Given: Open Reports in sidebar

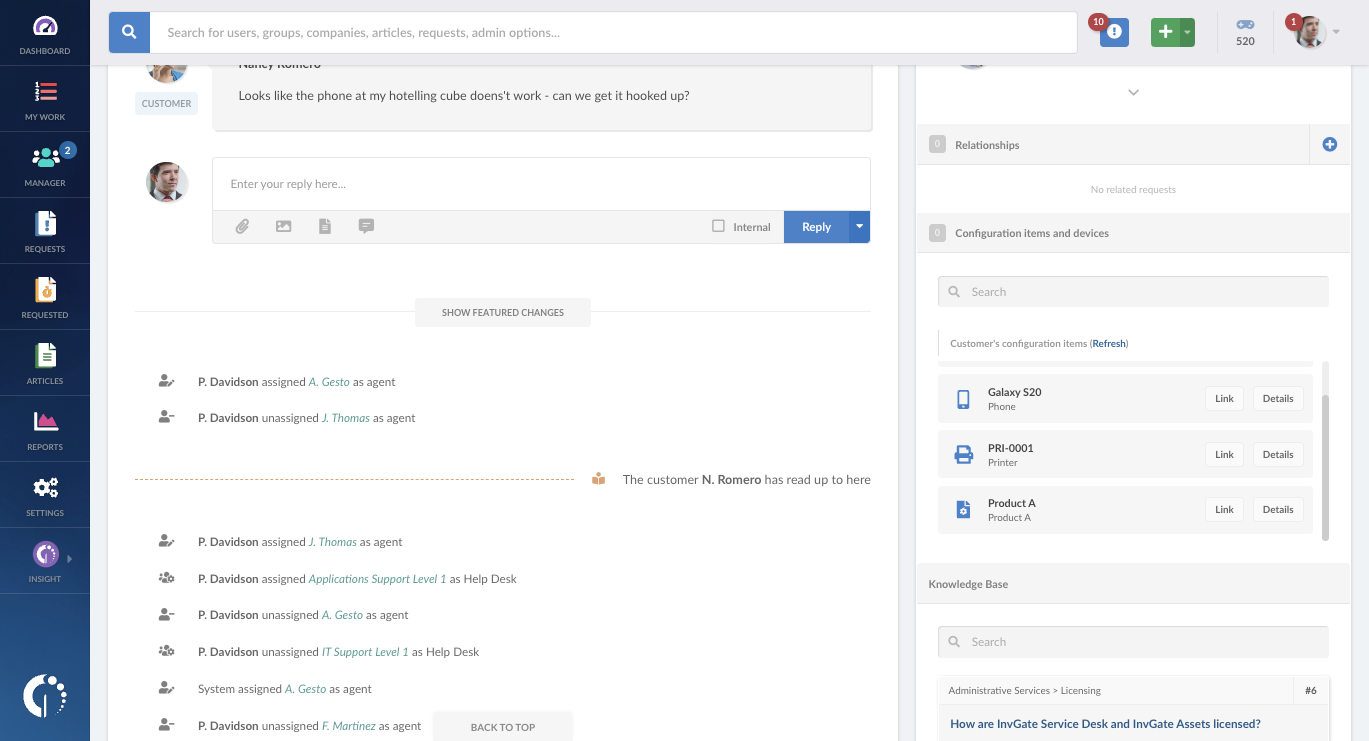Looking at the screenshot, I should point(45,429).
